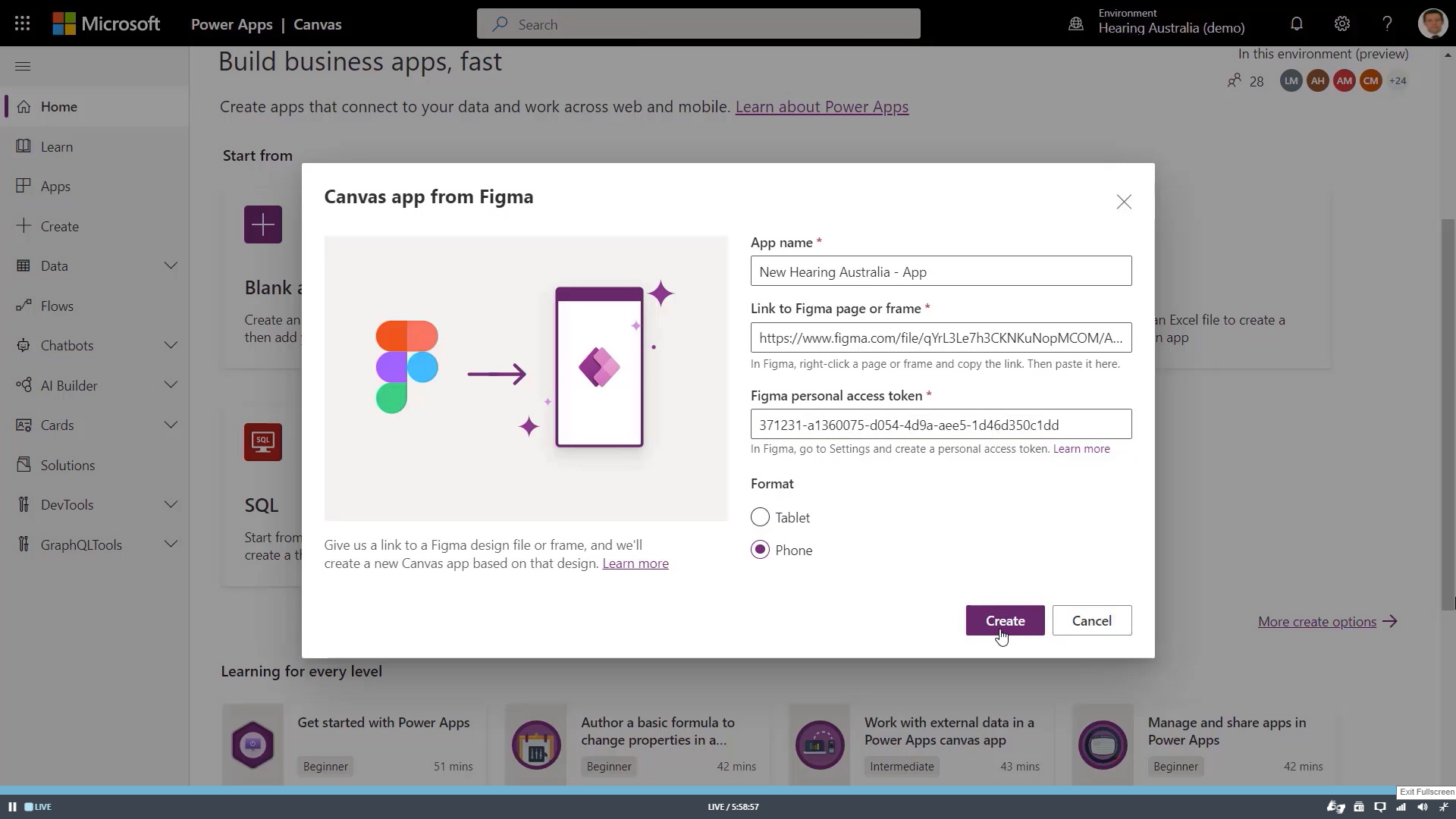
Task: Click the Hearing Australia (demo) environment name
Action: click(x=1172, y=28)
